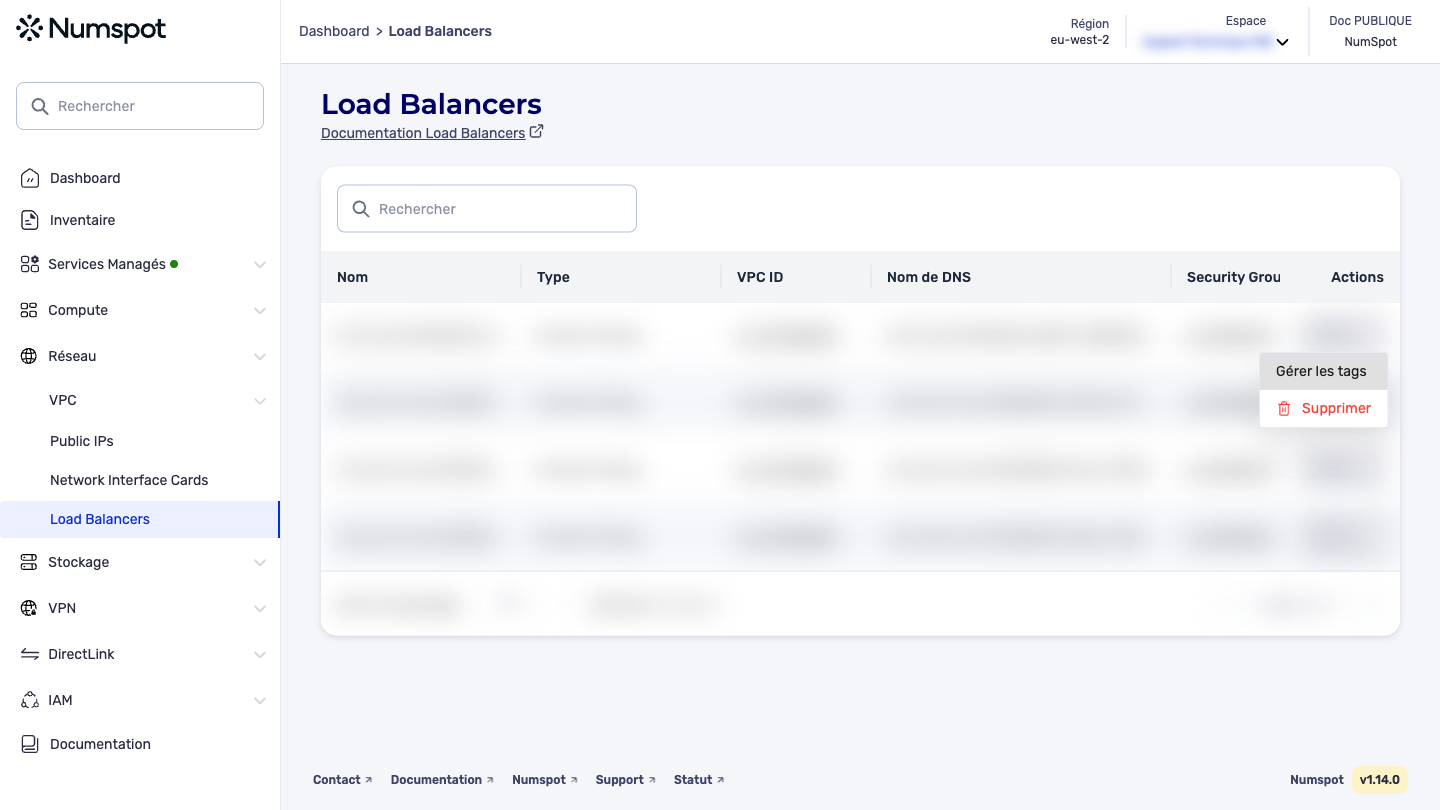This screenshot has width=1440, height=810.
Task: Open Public IPs in sidebar
Action: (x=82, y=441)
